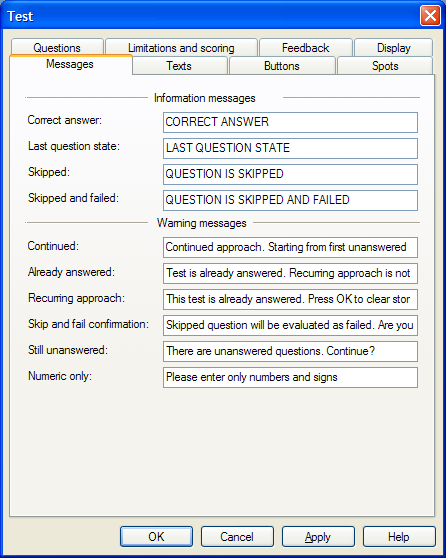Edit the Still unanswered message field
Viewport: 446px width, 558px height.
click(290, 352)
